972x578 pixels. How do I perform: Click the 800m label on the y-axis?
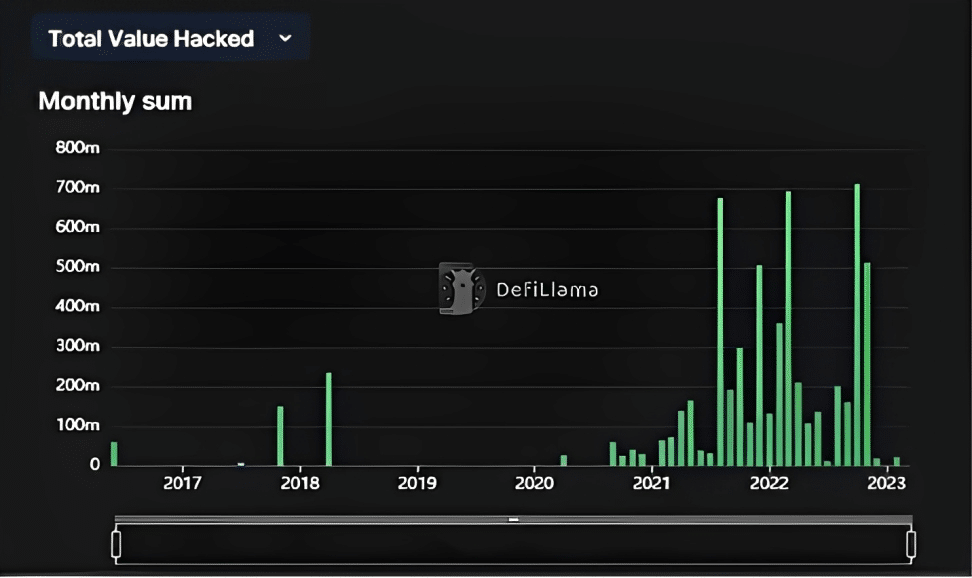pos(77,148)
